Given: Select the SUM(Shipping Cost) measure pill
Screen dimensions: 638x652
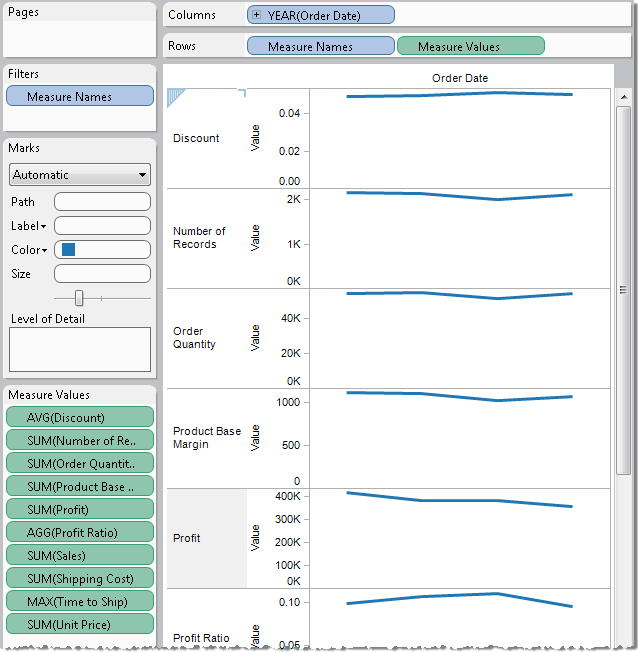Looking at the screenshot, I should click(80, 578).
